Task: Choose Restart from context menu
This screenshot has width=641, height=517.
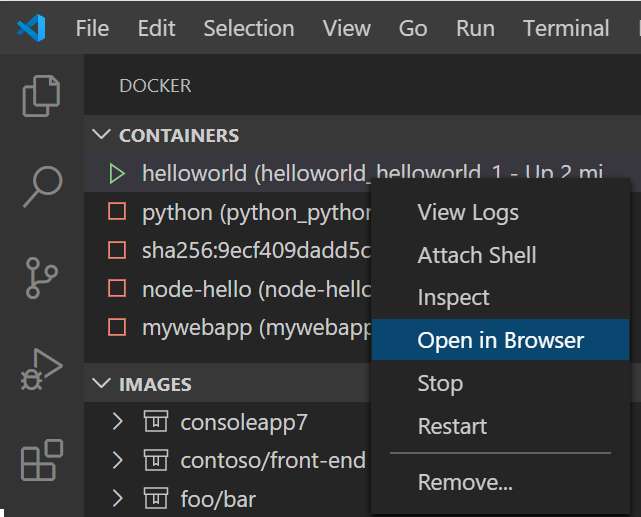Action: click(500, 426)
